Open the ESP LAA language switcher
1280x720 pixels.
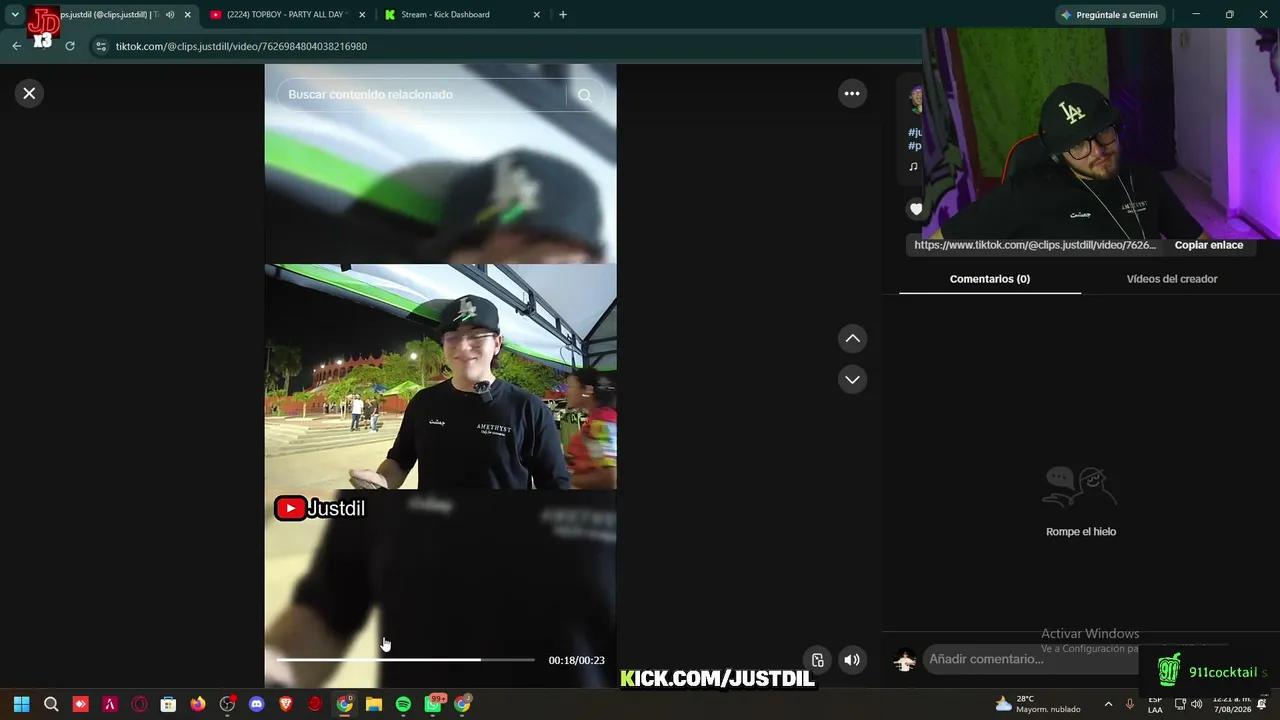click(x=1155, y=704)
